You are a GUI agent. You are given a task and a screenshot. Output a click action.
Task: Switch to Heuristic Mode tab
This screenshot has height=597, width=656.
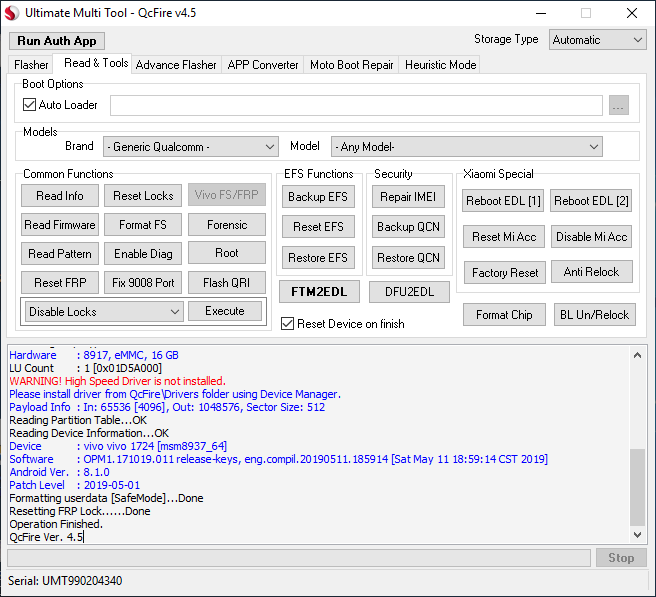(x=440, y=65)
